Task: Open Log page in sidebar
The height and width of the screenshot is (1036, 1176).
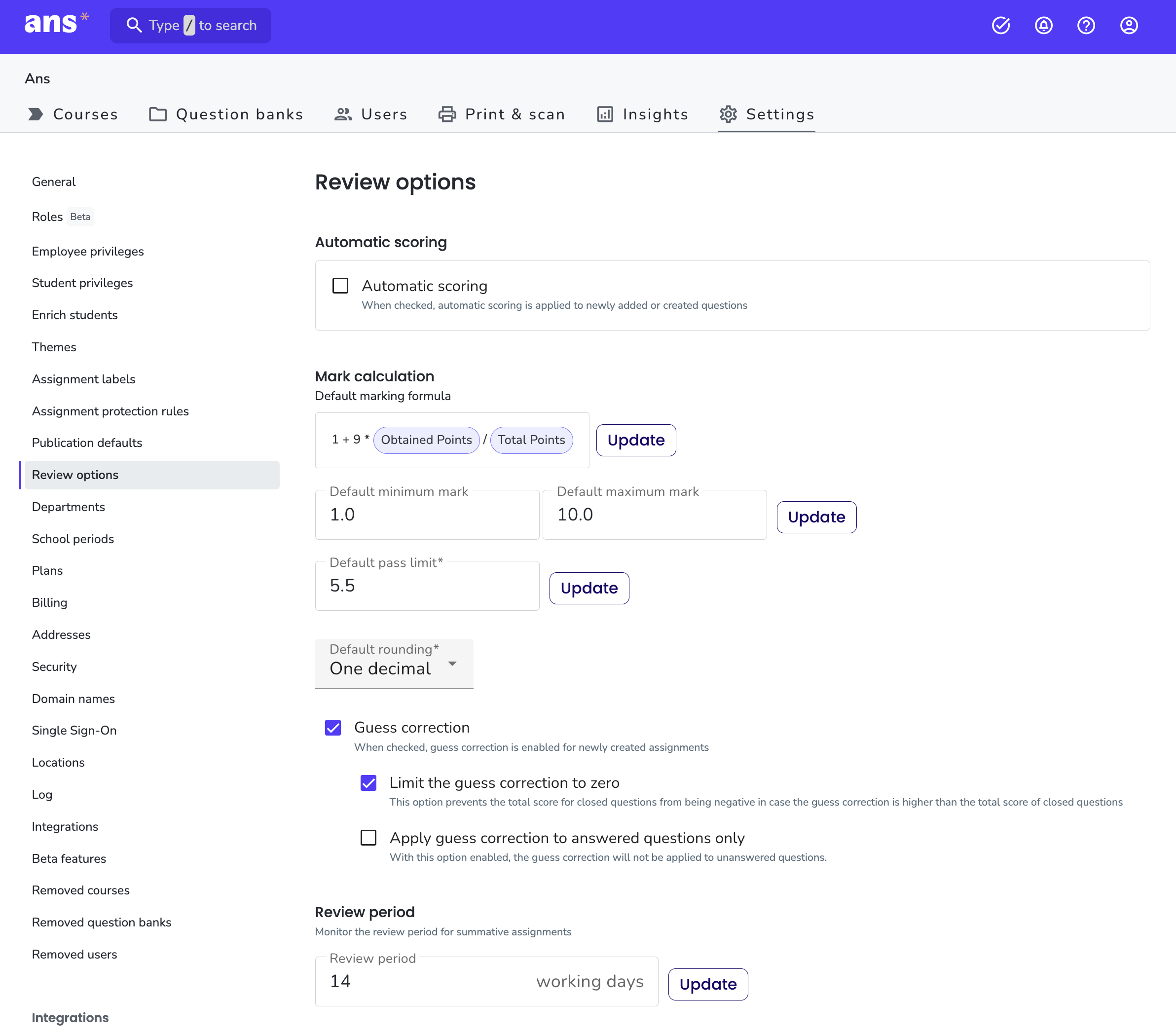Action: click(42, 794)
